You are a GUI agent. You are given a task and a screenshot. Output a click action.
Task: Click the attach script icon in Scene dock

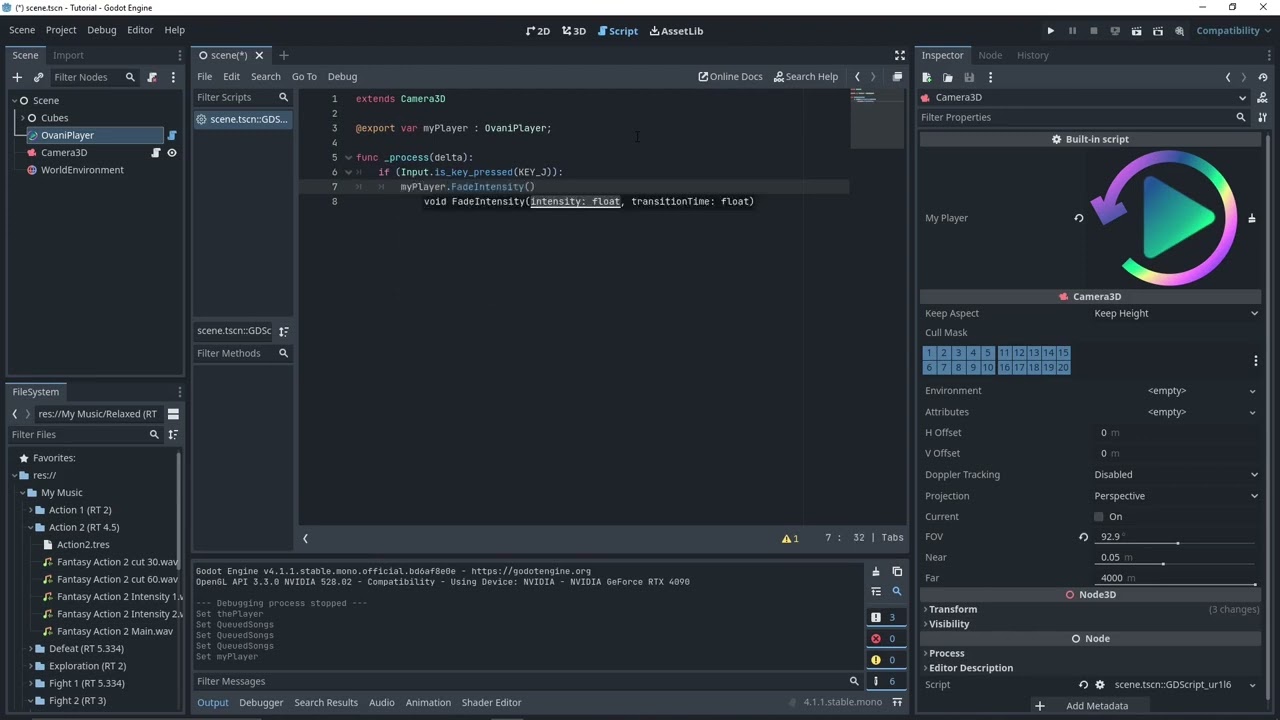(x=152, y=77)
